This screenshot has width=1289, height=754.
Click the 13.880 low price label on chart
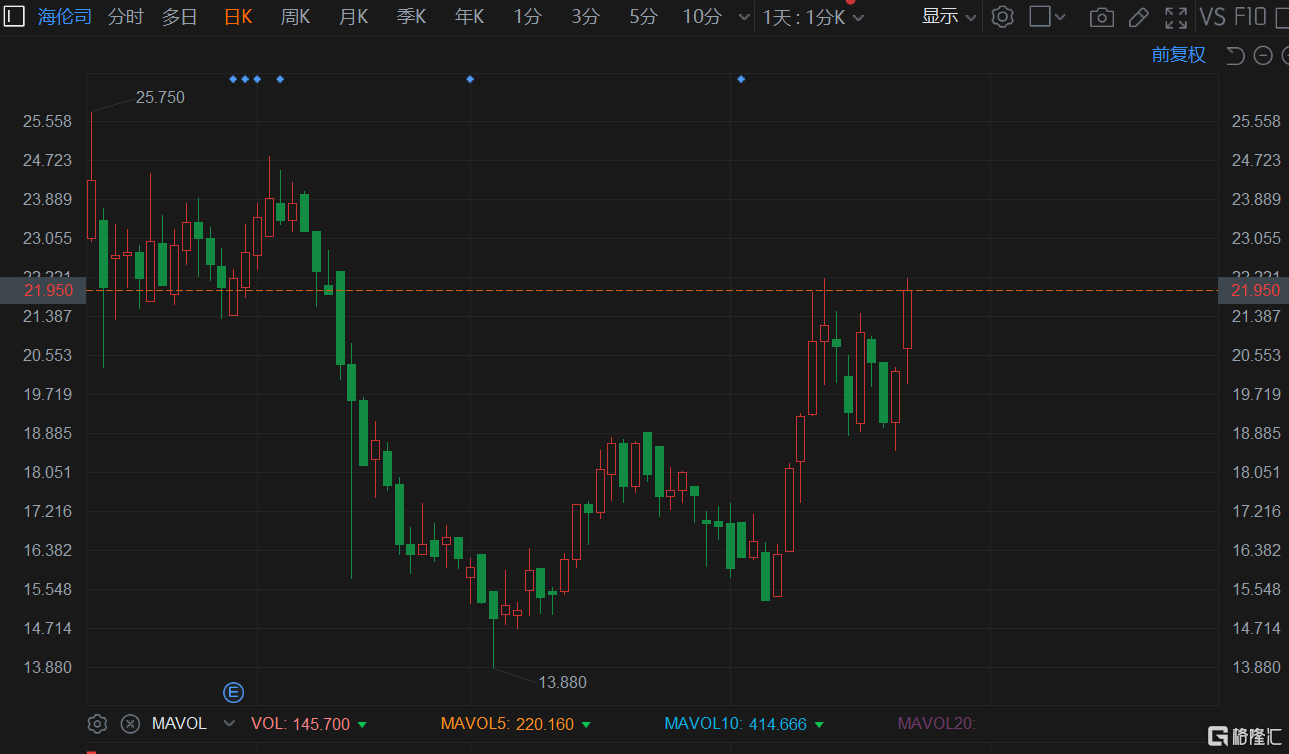pyautogui.click(x=562, y=682)
